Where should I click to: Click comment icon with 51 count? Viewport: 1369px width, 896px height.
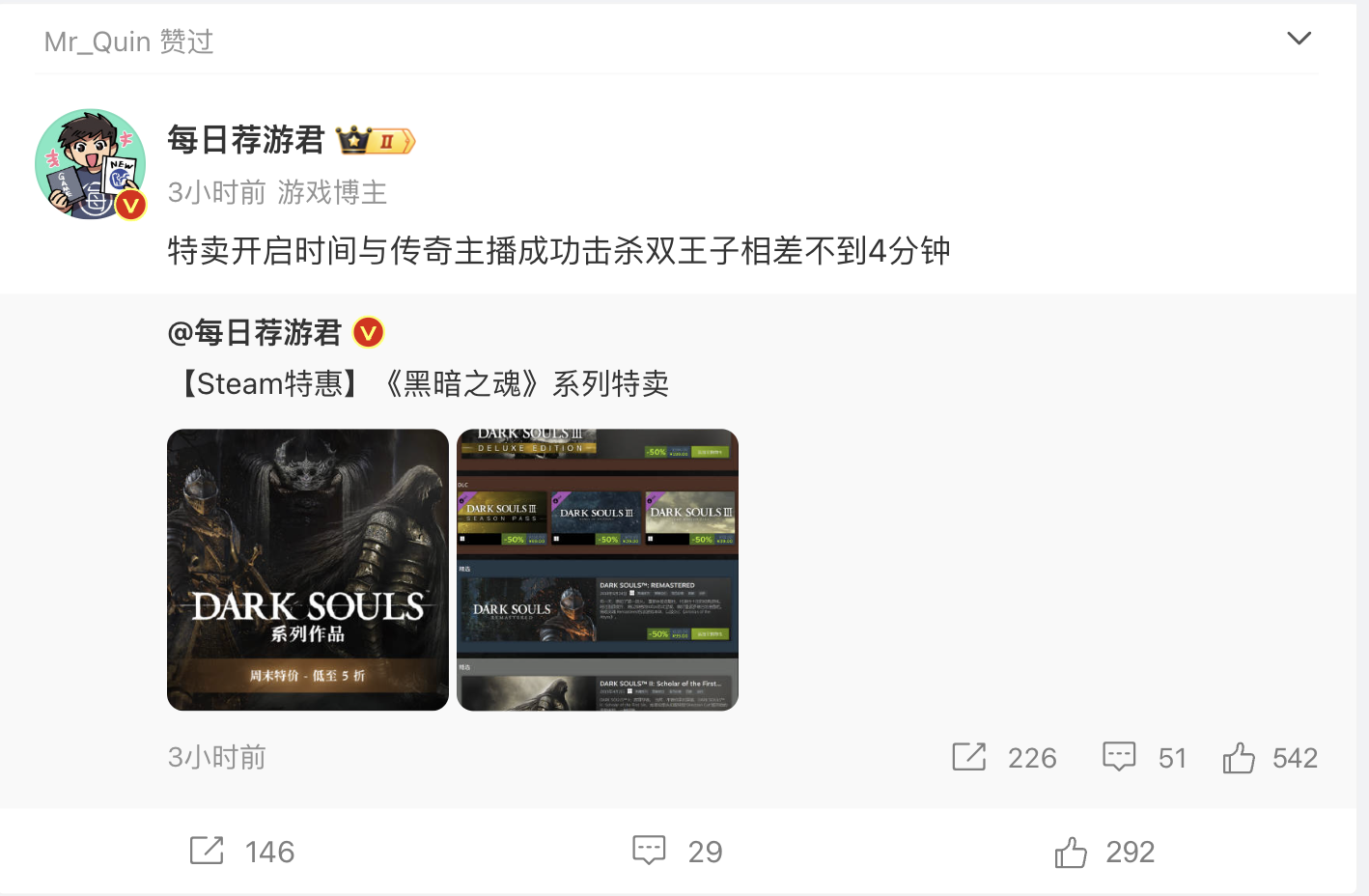coord(1119,757)
